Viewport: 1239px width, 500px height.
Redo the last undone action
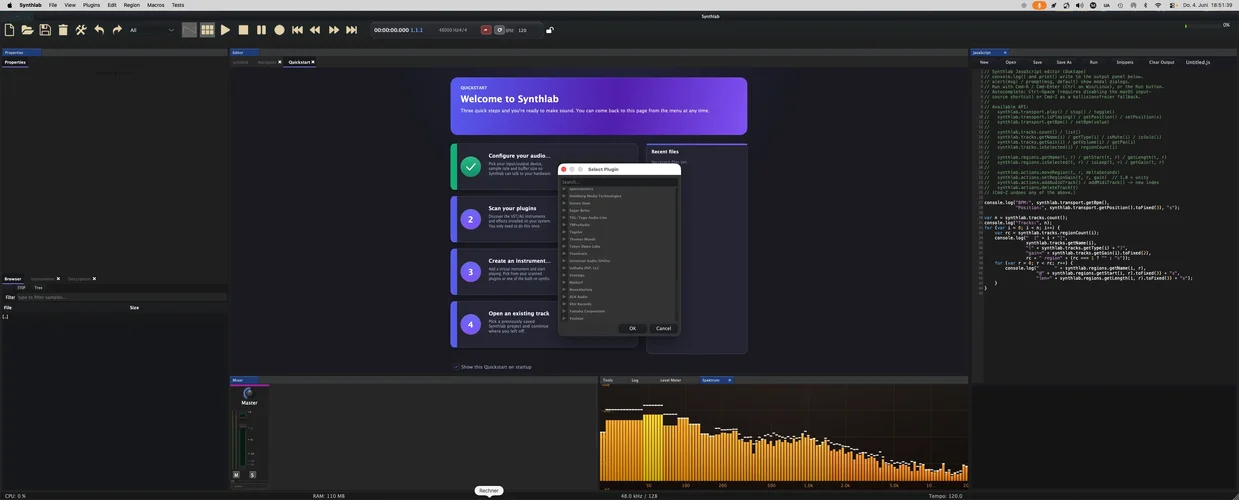(117, 30)
